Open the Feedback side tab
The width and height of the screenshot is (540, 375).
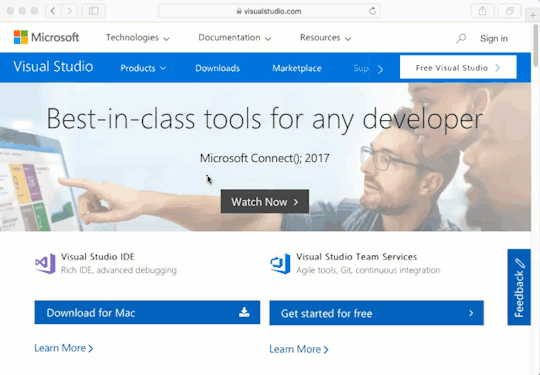519,287
